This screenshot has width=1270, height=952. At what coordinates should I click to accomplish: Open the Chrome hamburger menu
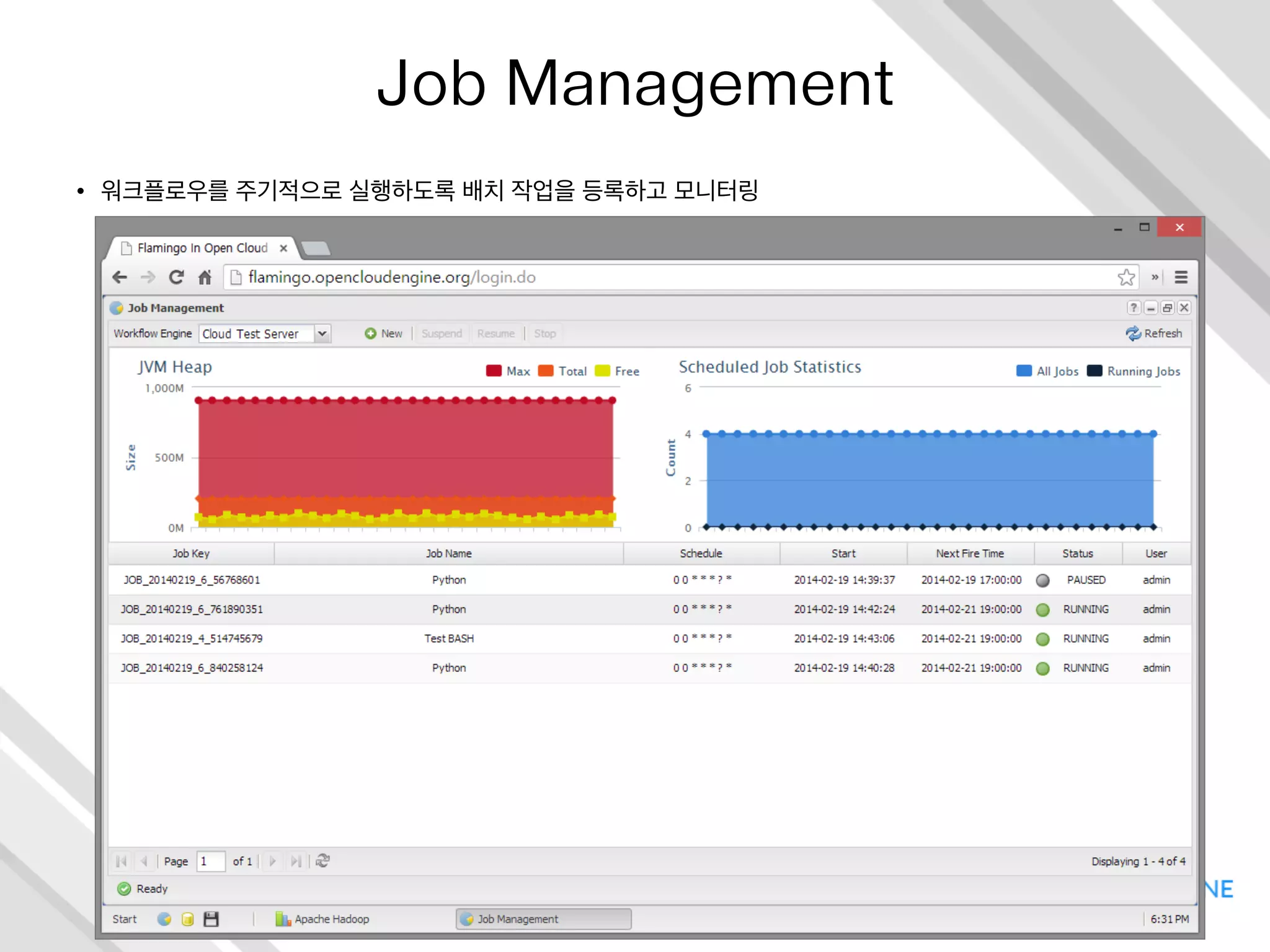click(1181, 277)
